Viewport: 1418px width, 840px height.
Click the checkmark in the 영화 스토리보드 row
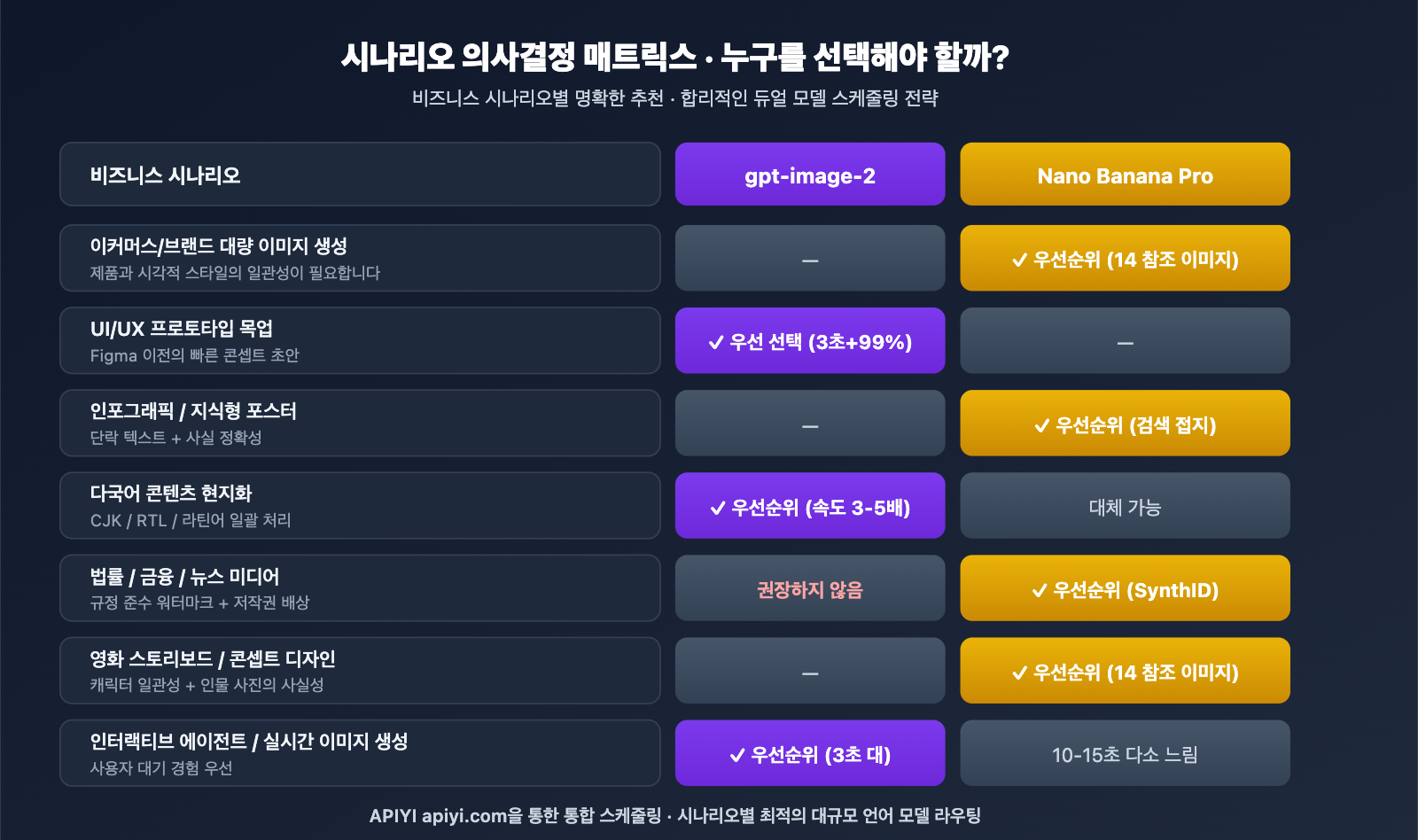[x=1020, y=673]
